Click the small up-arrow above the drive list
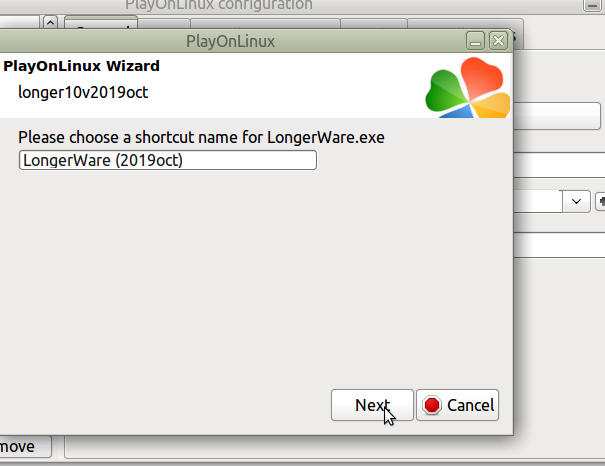The width and height of the screenshot is (605, 466). click(x=50, y=22)
